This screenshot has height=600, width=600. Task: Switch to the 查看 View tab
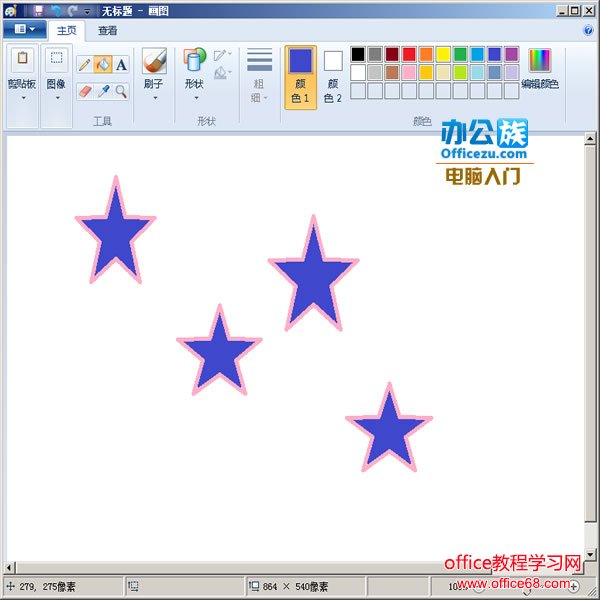click(x=108, y=31)
